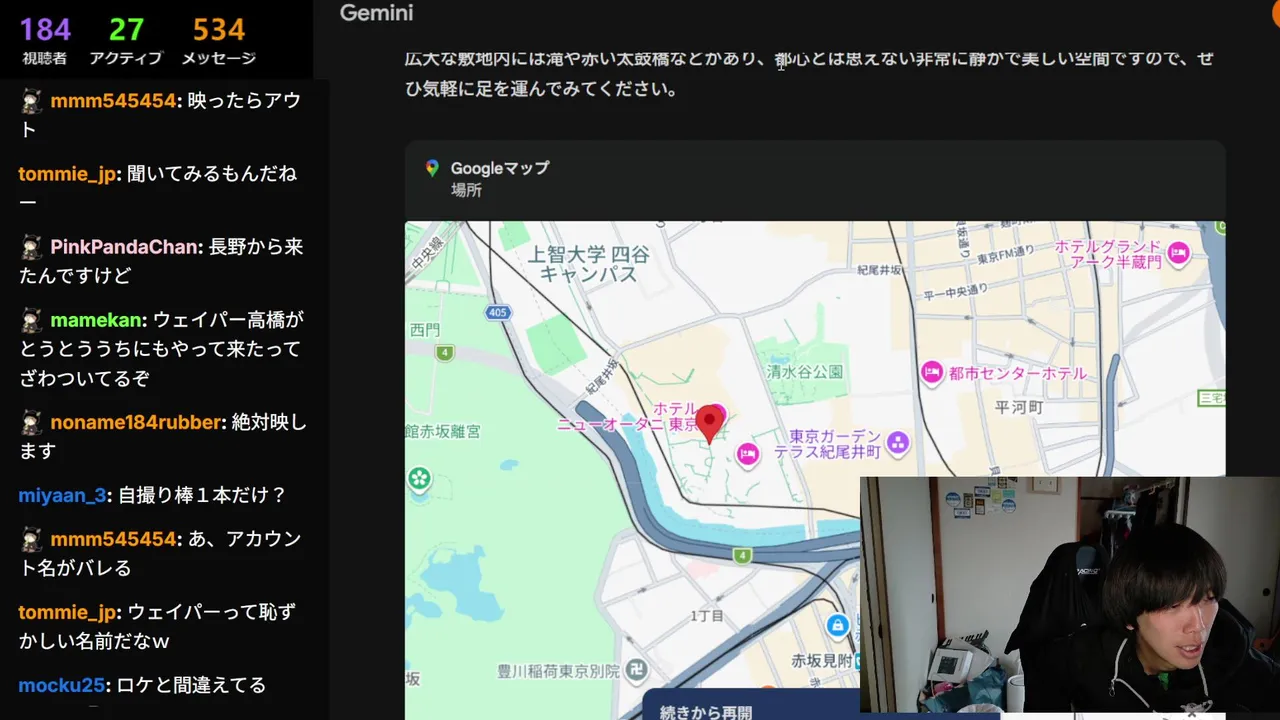Click the pink hotel pin below the red marker

[747, 455]
